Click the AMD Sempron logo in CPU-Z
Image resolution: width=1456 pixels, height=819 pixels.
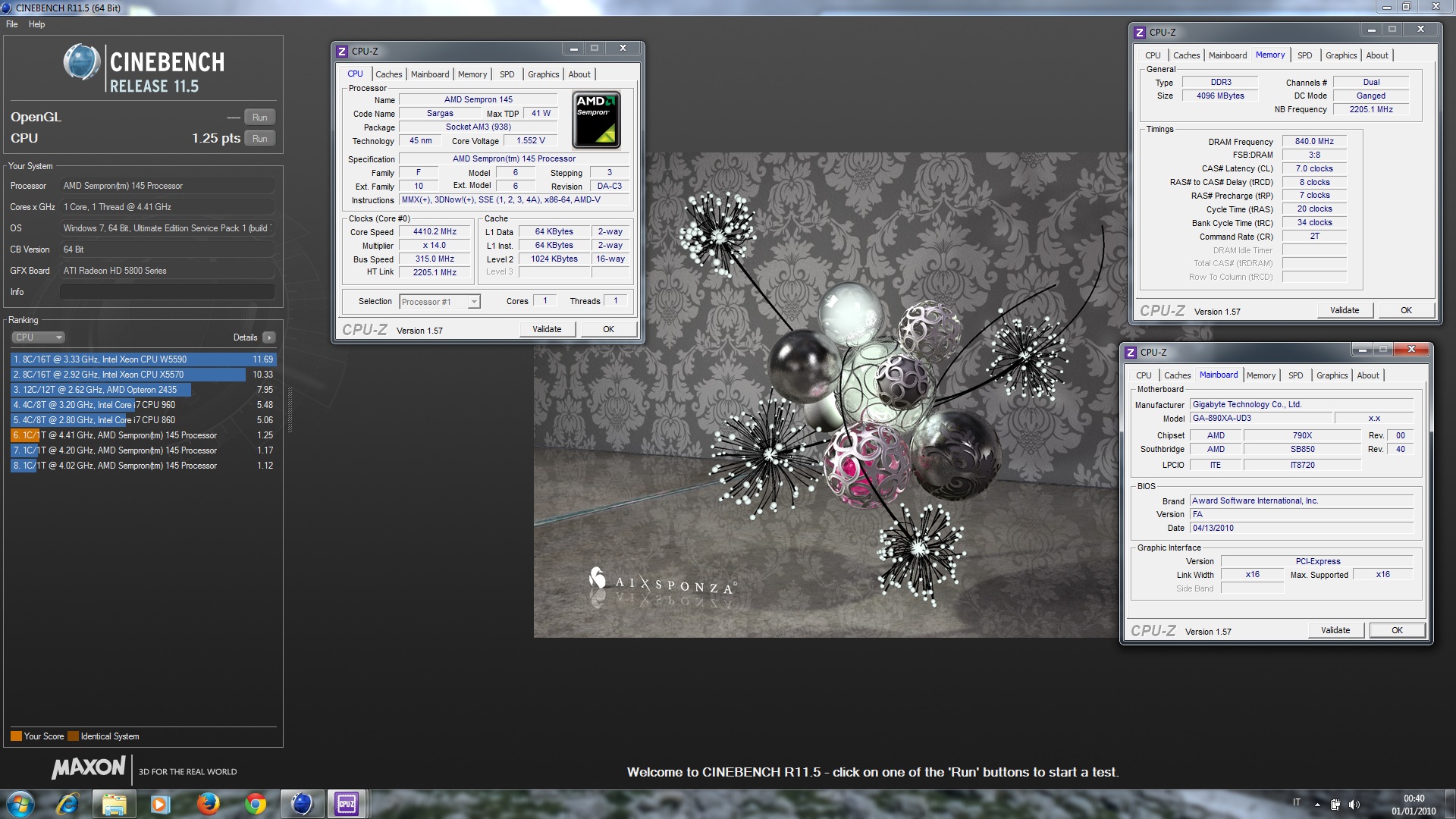[596, 120]
